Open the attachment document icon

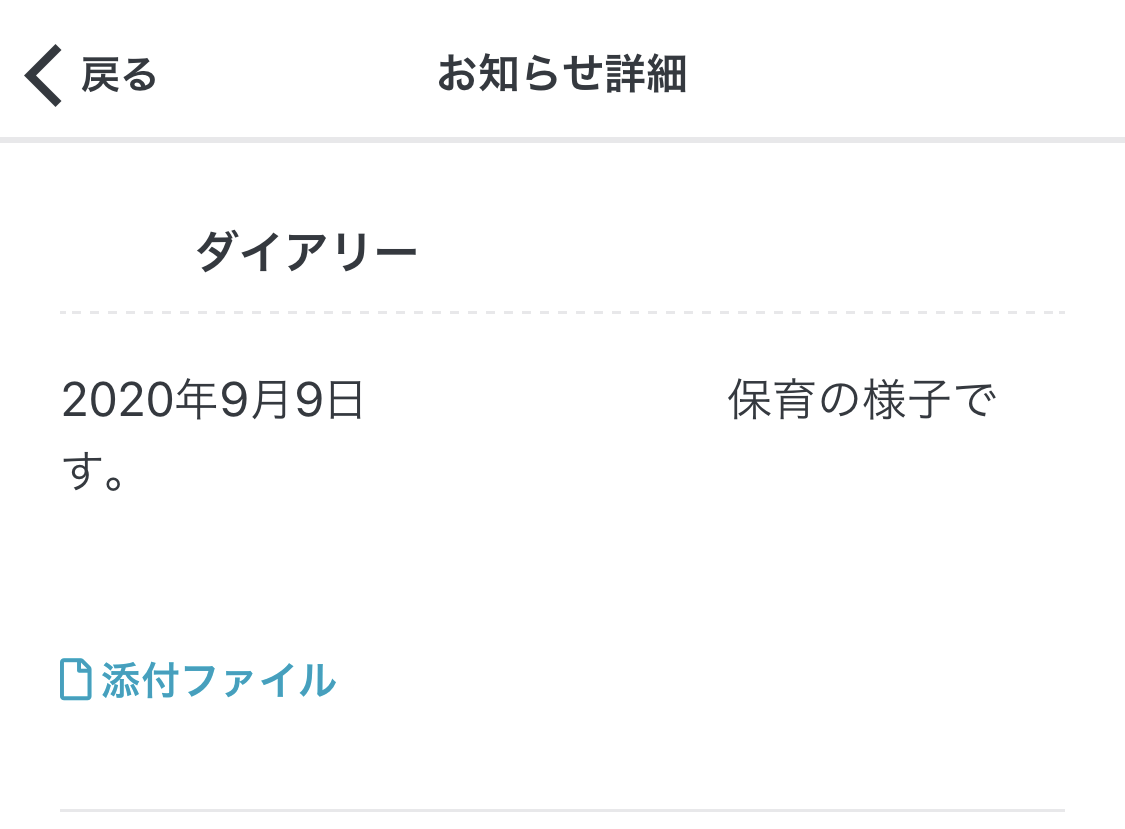click(x=75, y=679)
